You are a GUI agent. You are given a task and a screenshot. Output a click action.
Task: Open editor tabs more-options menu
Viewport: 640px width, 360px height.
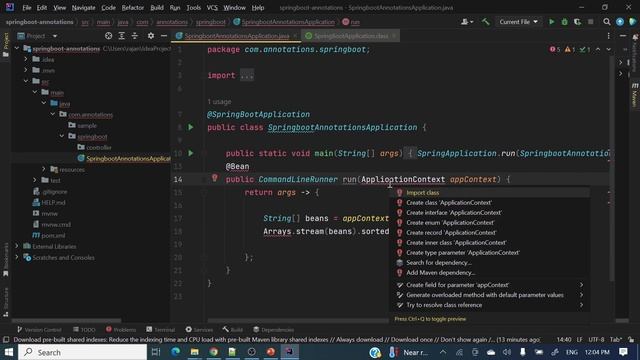(608, 36)
